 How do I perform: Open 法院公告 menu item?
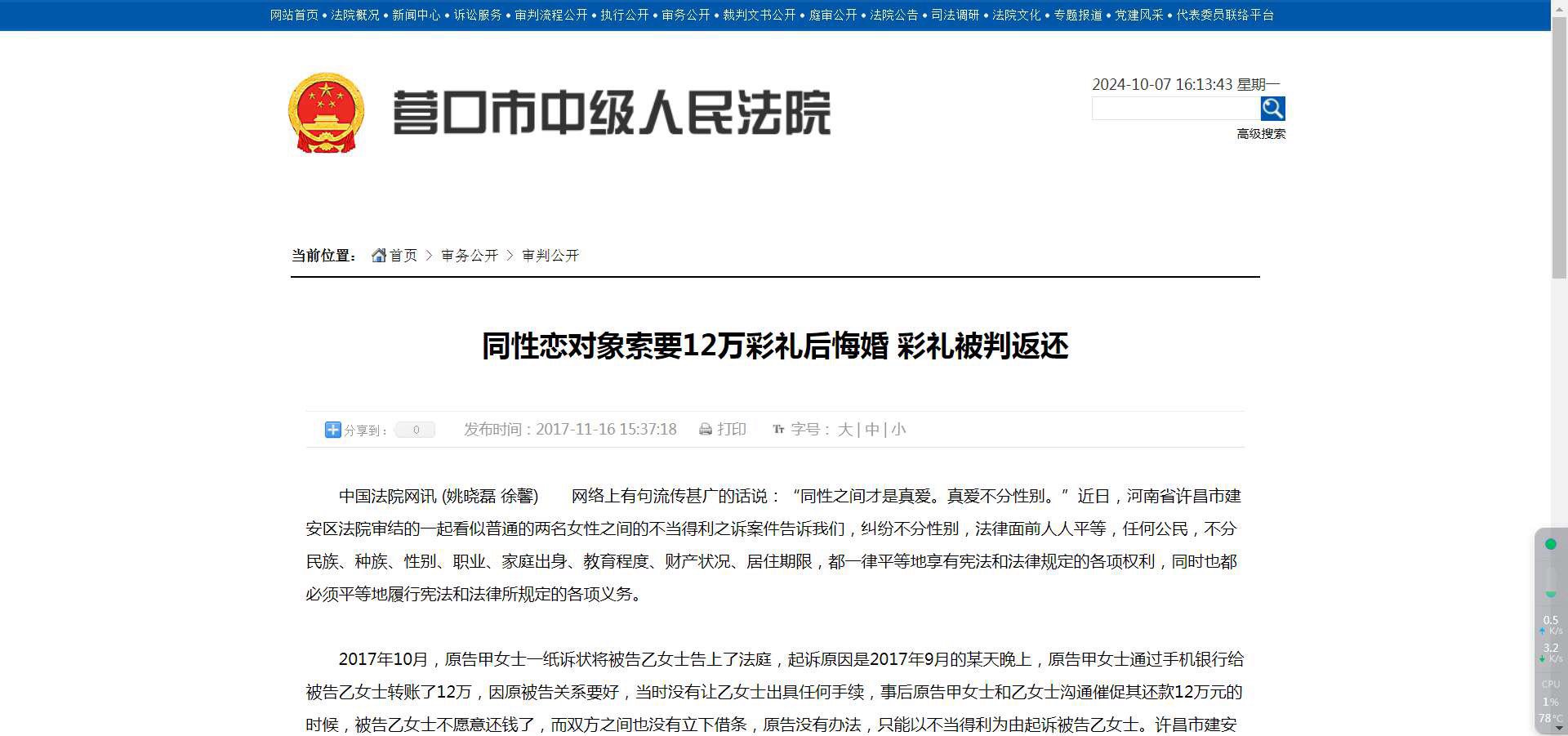pos(894,15)
